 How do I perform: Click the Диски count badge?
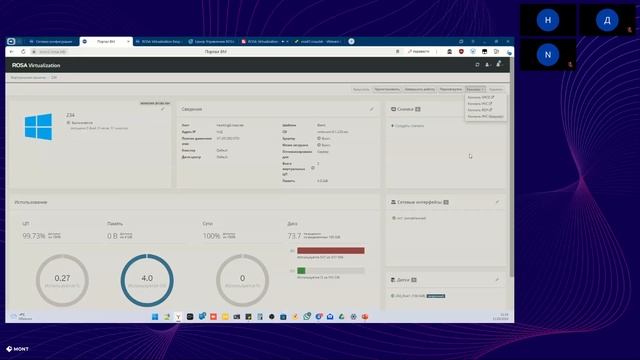[x=414, y=280]
